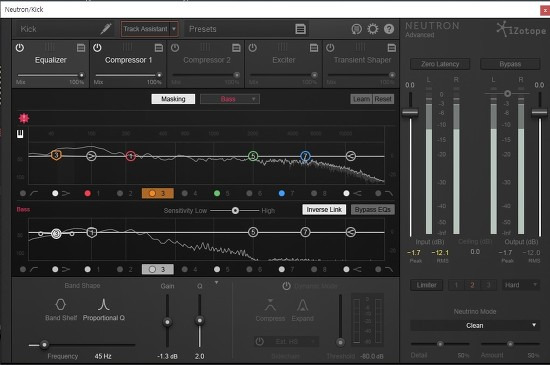Click the Bypass button
The image size is (550, 365).
(510, 64)
